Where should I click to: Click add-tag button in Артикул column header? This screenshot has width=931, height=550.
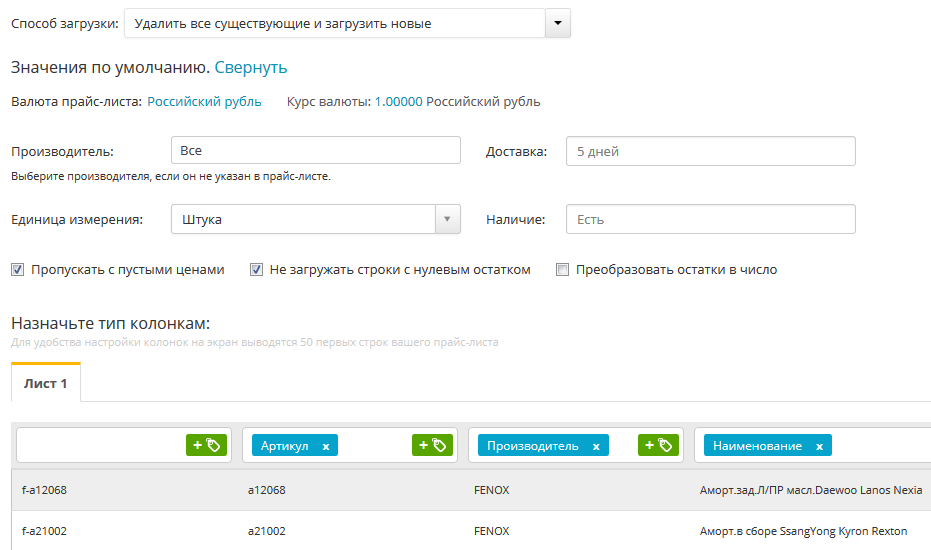coord(432,446)
